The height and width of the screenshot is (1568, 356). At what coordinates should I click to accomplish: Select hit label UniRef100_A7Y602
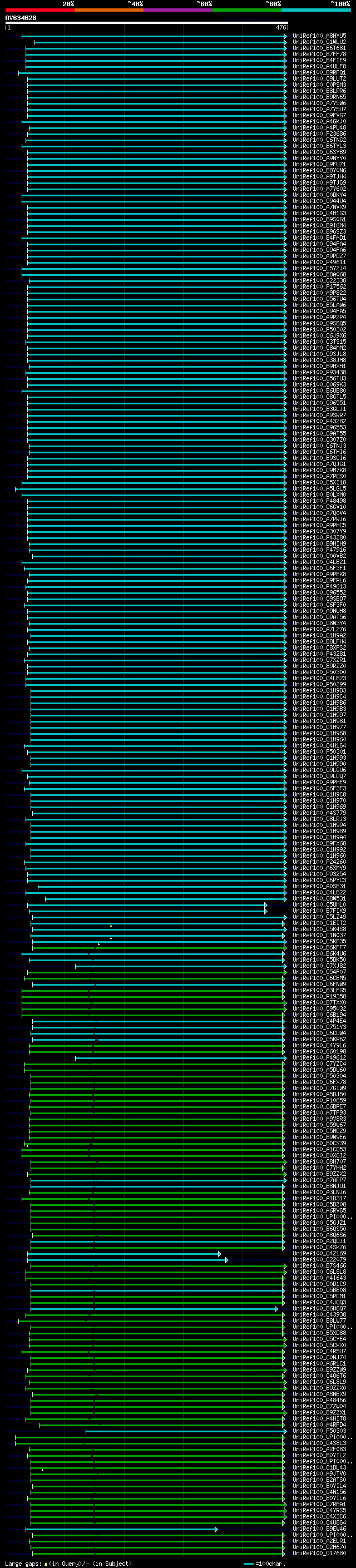[x=319, y=189]
